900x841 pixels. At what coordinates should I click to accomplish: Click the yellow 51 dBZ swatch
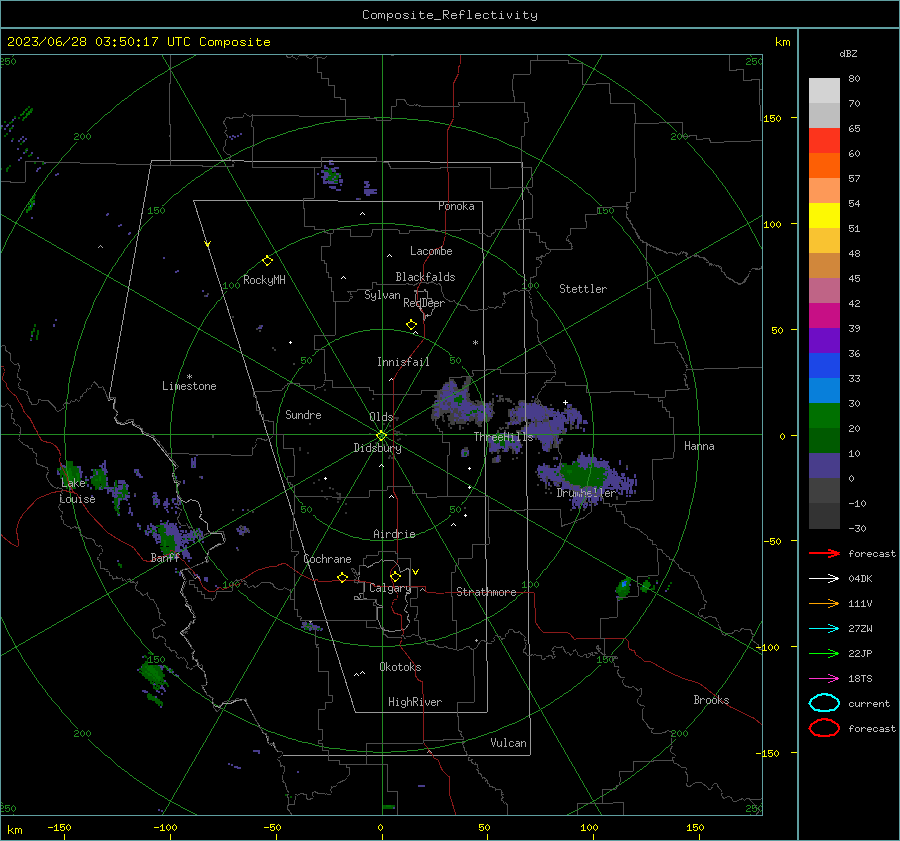point(824,215)
